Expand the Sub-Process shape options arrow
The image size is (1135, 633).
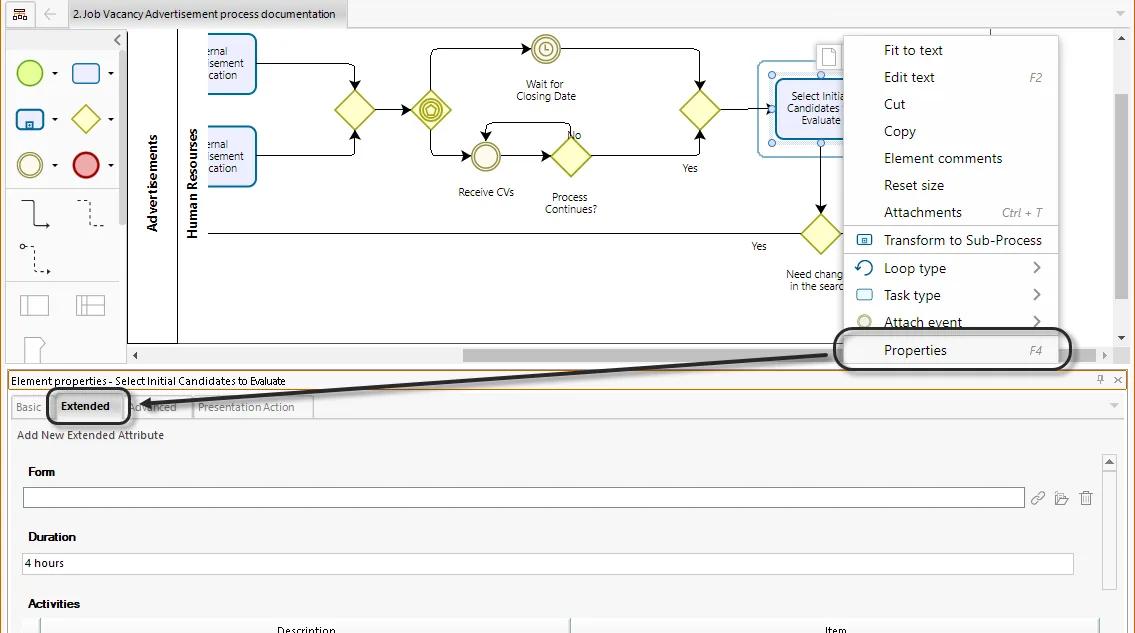[55, 120]
